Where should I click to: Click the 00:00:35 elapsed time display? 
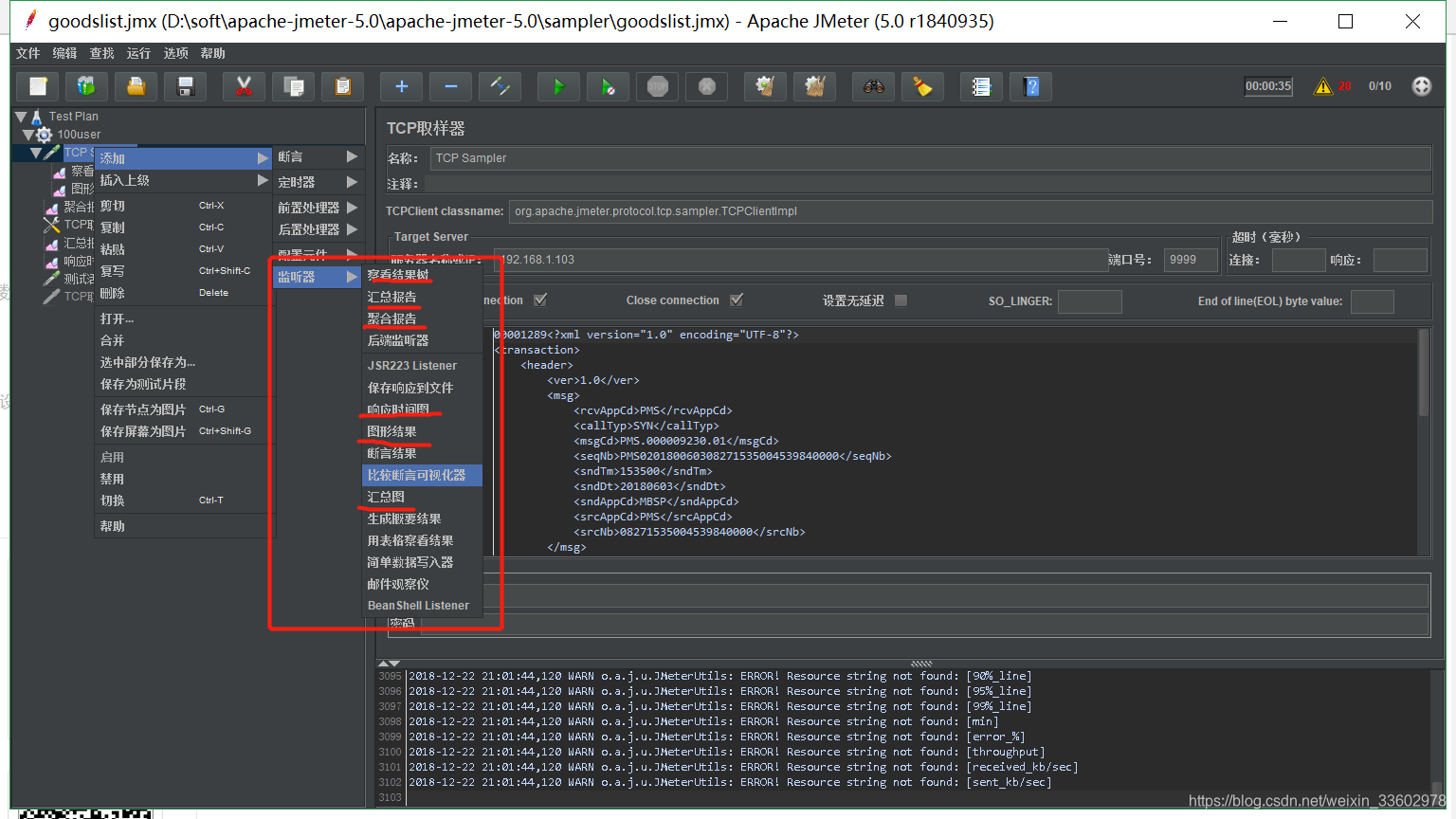click(1268, 86)
